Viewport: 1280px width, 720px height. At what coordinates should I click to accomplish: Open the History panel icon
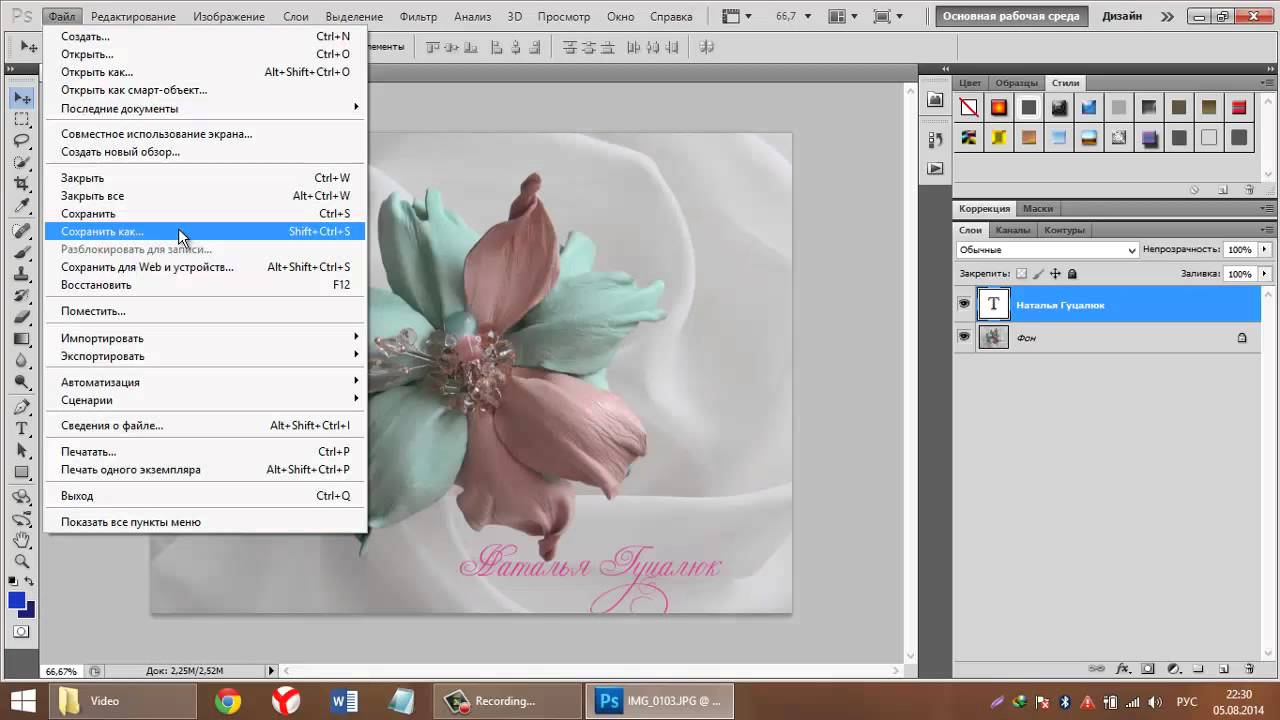(x=935, y=139)
